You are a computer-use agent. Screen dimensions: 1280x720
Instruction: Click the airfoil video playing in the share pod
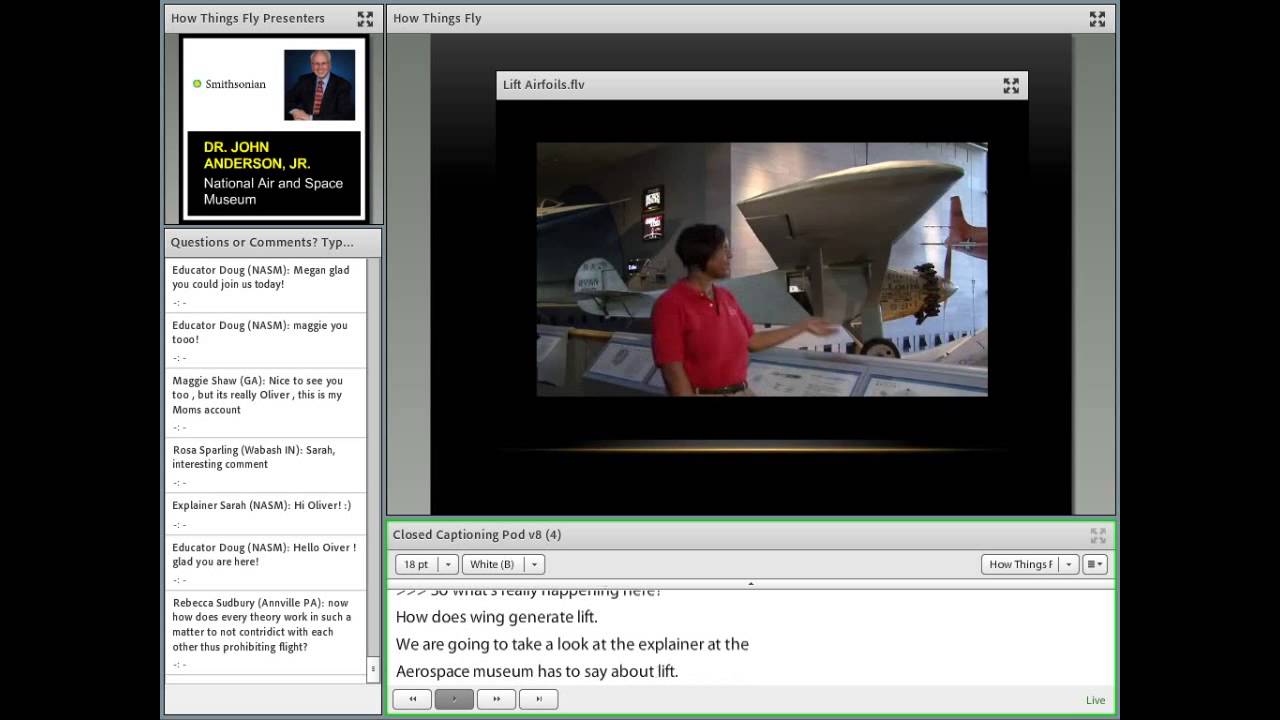click(762, 269)
